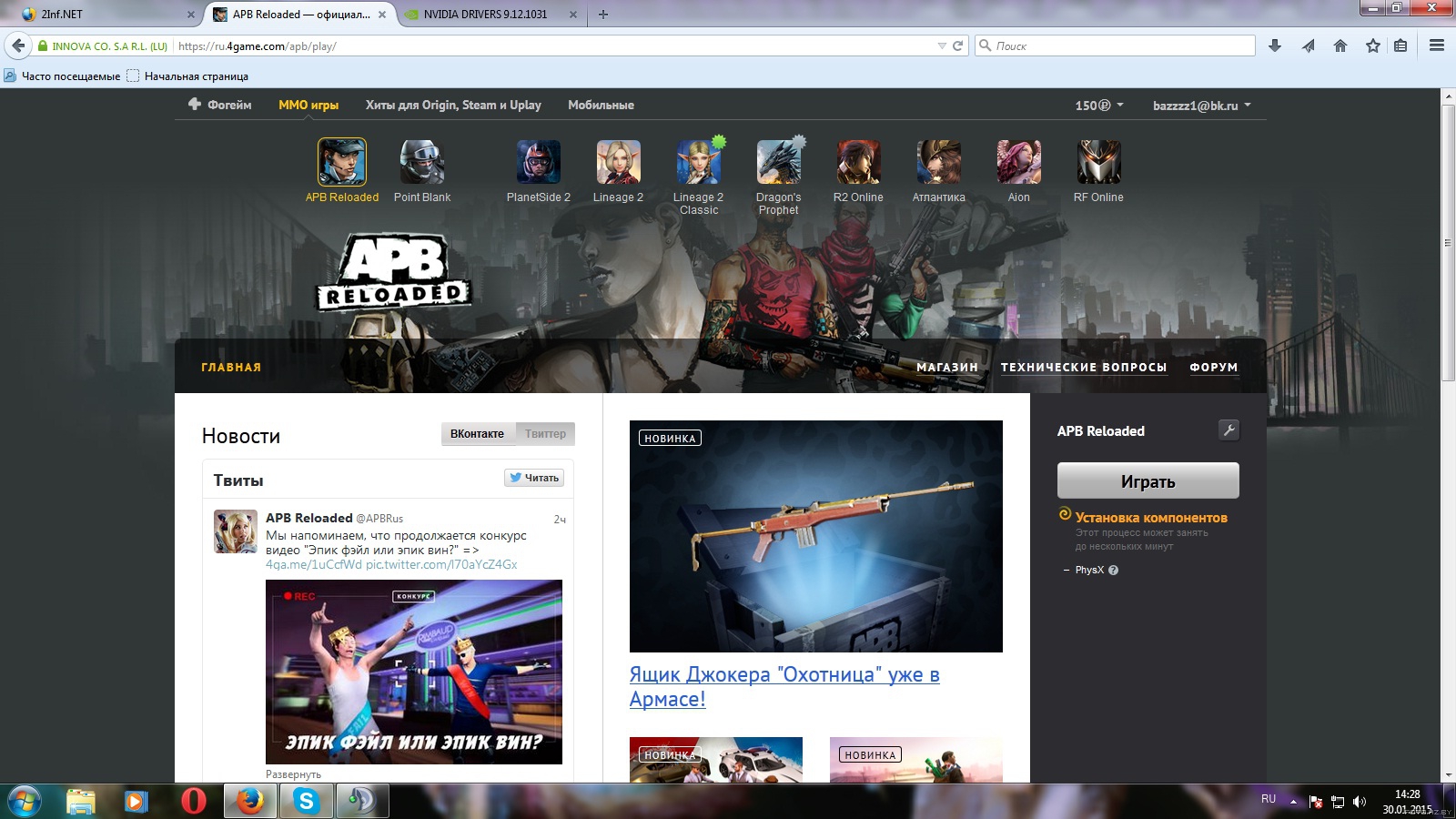
Task: Go to the ГЛАВНАЯ section
Action: tap(231, 368)
